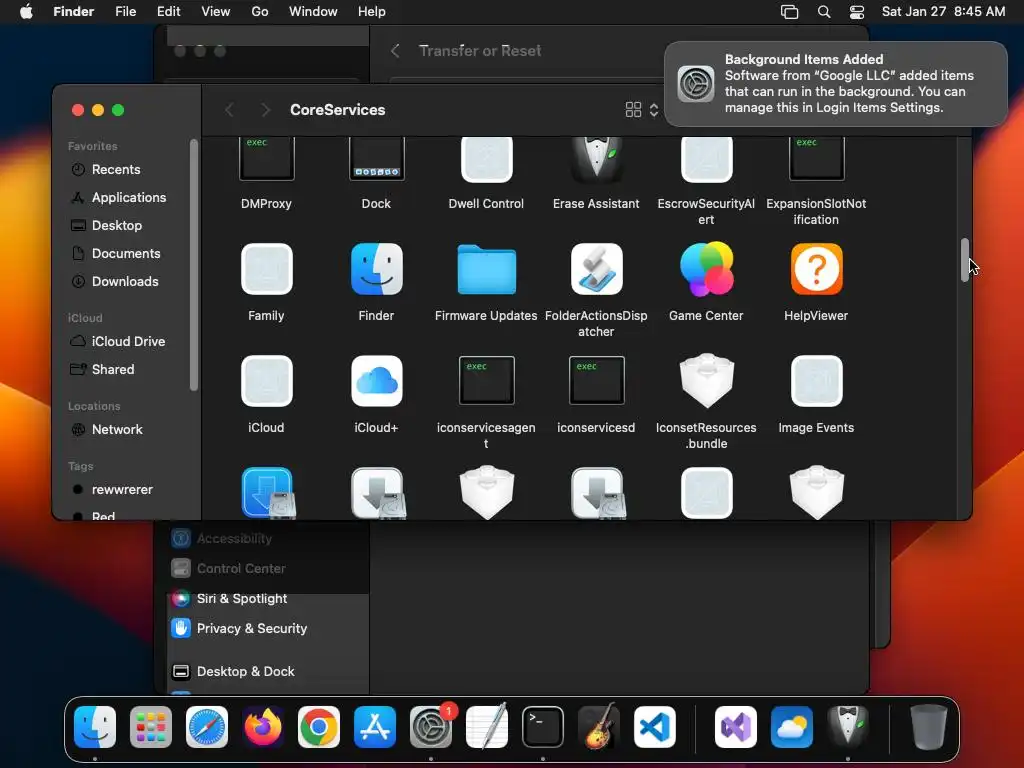Select the Finder app icon in CoreServices
The height and width of the screenshot is (768, 1024).
click(x=376, y=269)
